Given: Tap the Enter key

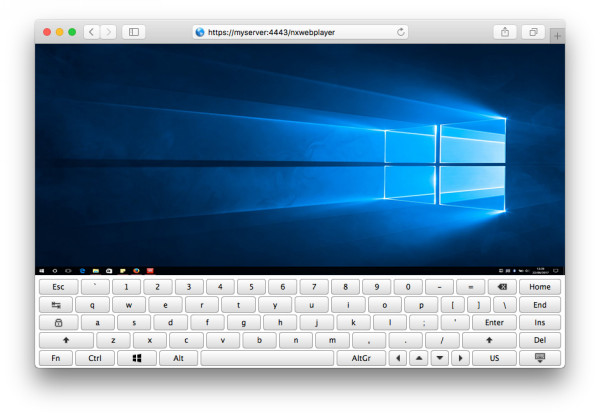Looking at the screenshot, I should [494, 323].
